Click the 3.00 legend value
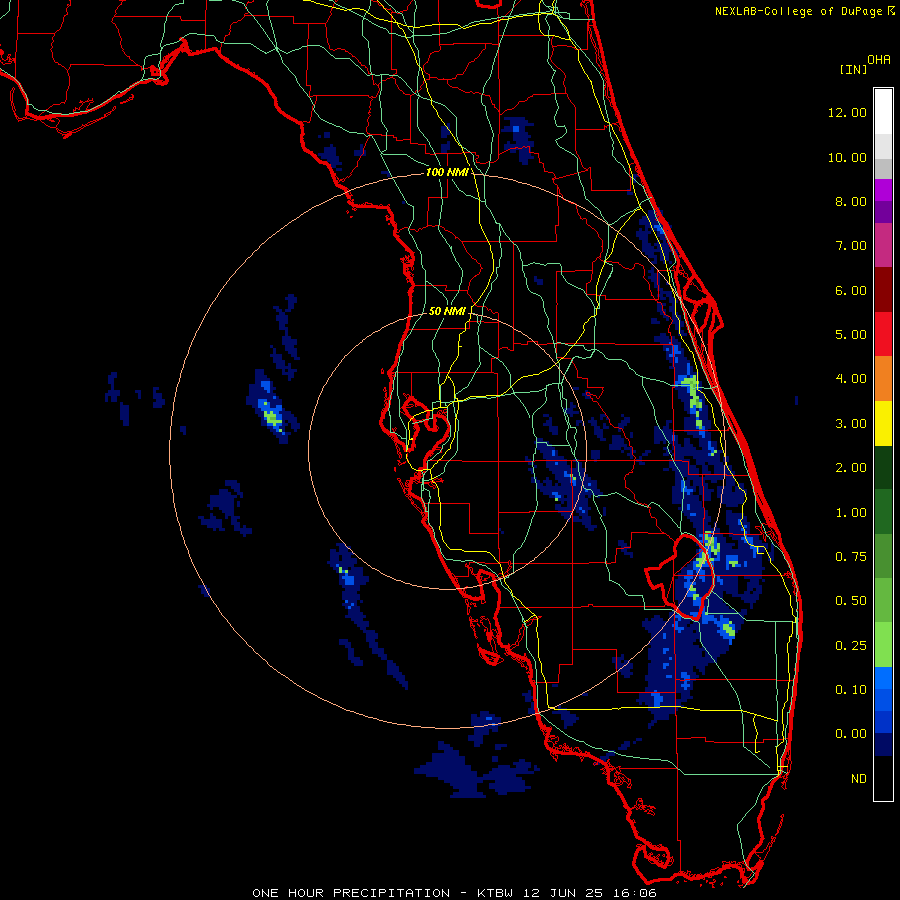Image resolution: width=900 pixels, height=900 pixels. click(x=851, y=424)
